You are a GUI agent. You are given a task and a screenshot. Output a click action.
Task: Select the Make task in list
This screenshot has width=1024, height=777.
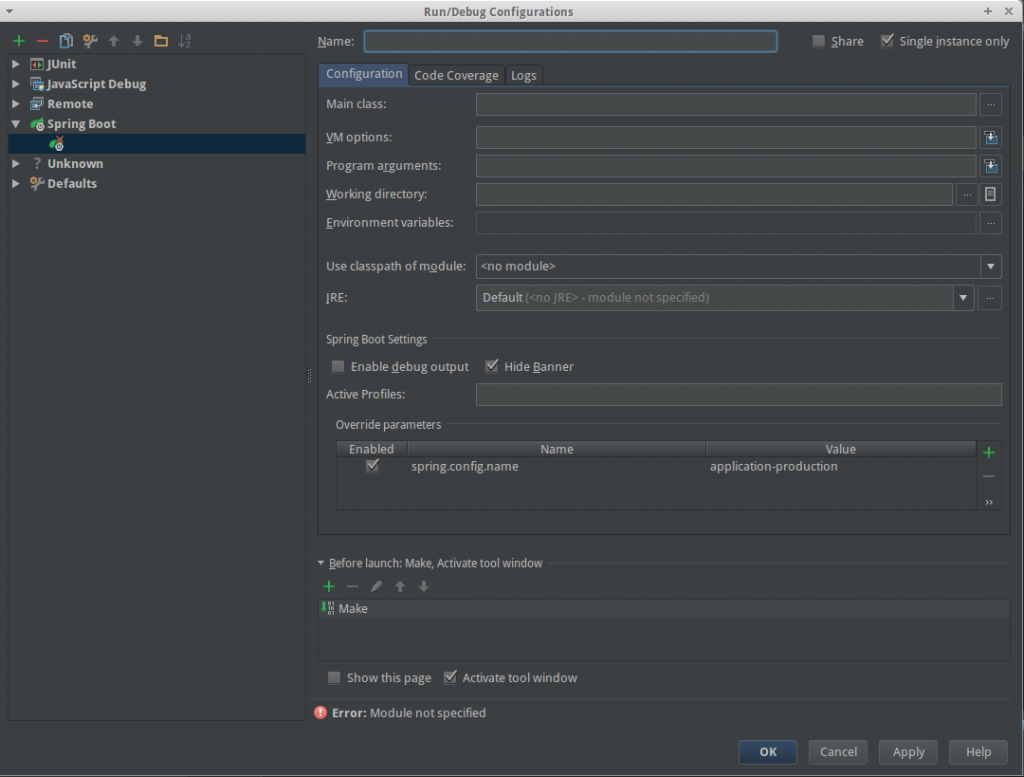point(664,609)
